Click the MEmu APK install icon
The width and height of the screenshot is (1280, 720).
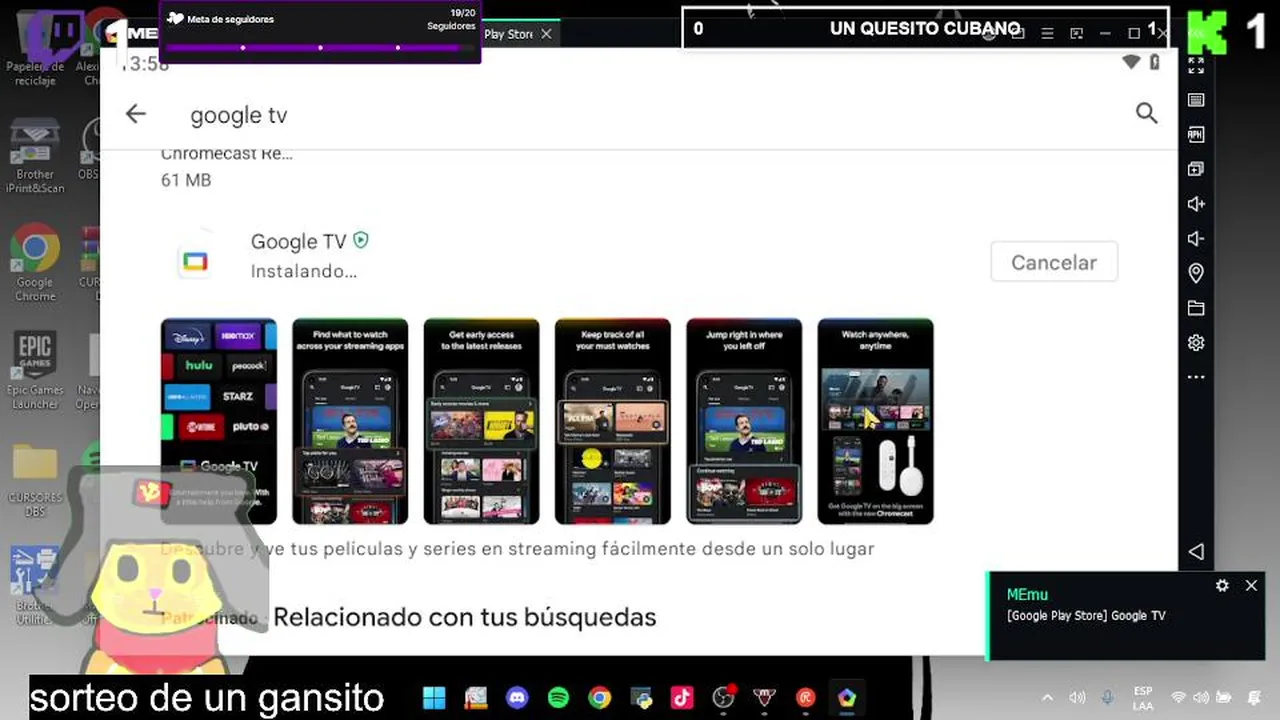click(1196, 135)
